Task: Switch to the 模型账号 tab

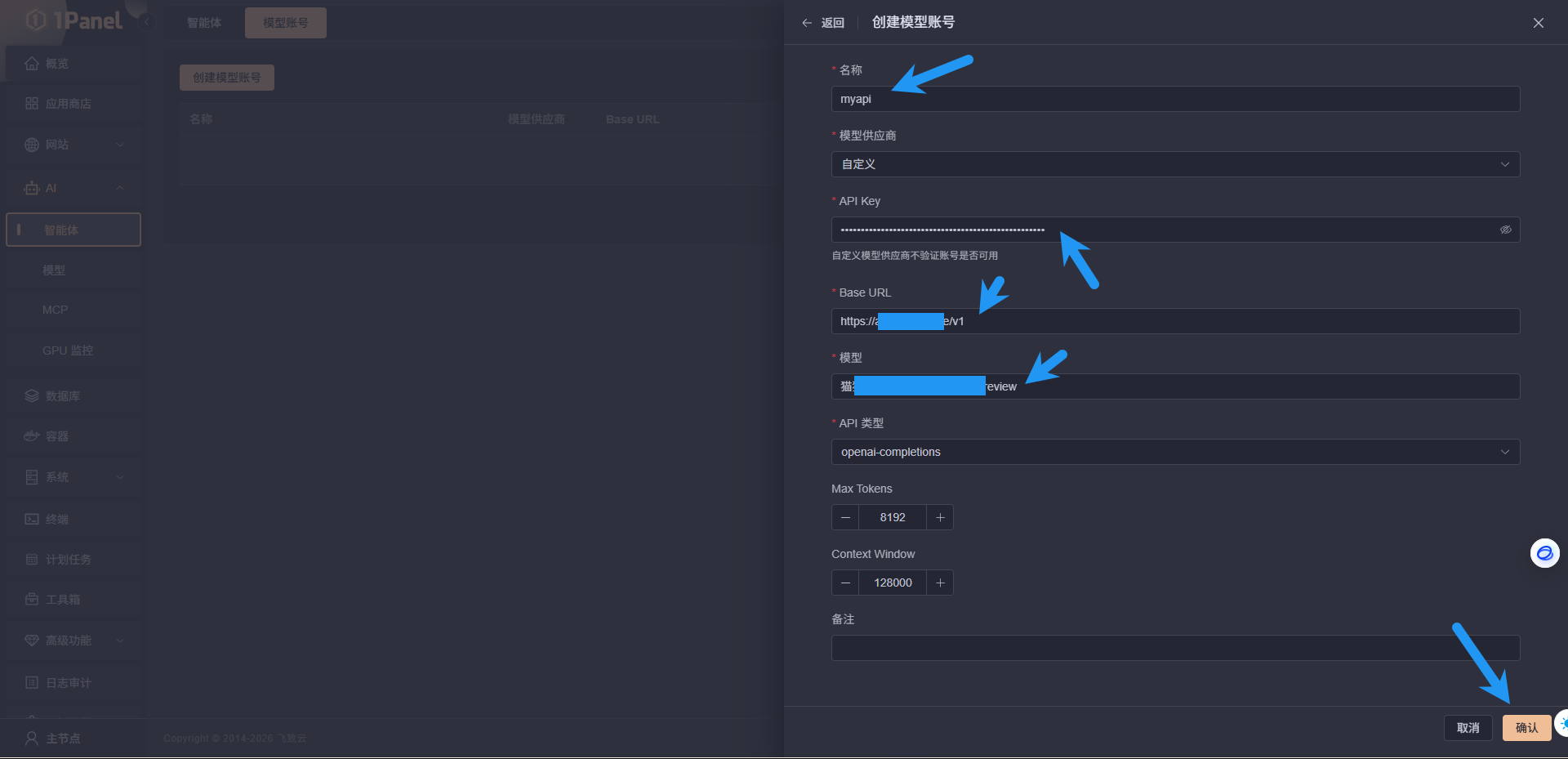Action: pos(285,23)
